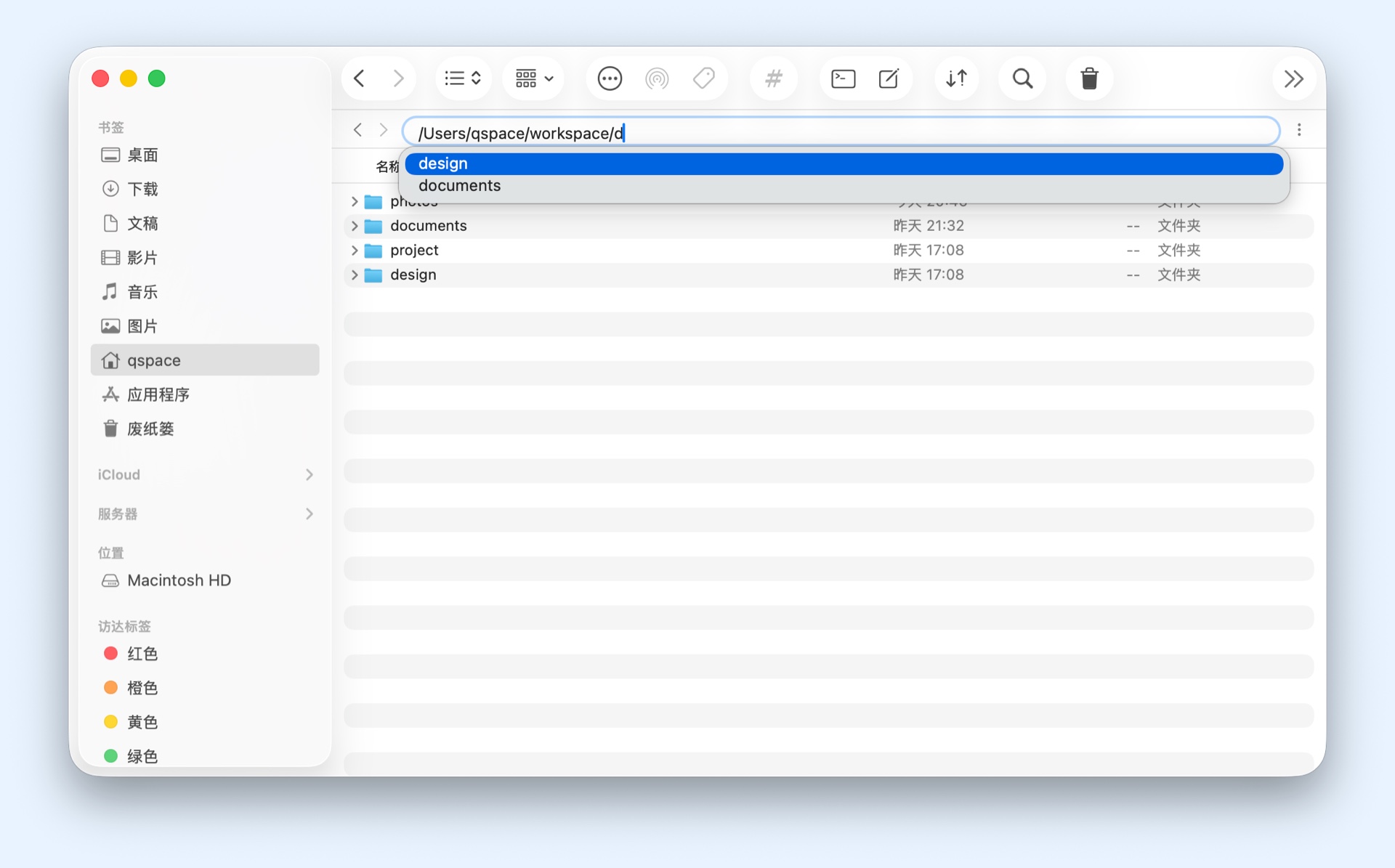
Task: Expand the documents folder row
Action: tap(355, 226)
